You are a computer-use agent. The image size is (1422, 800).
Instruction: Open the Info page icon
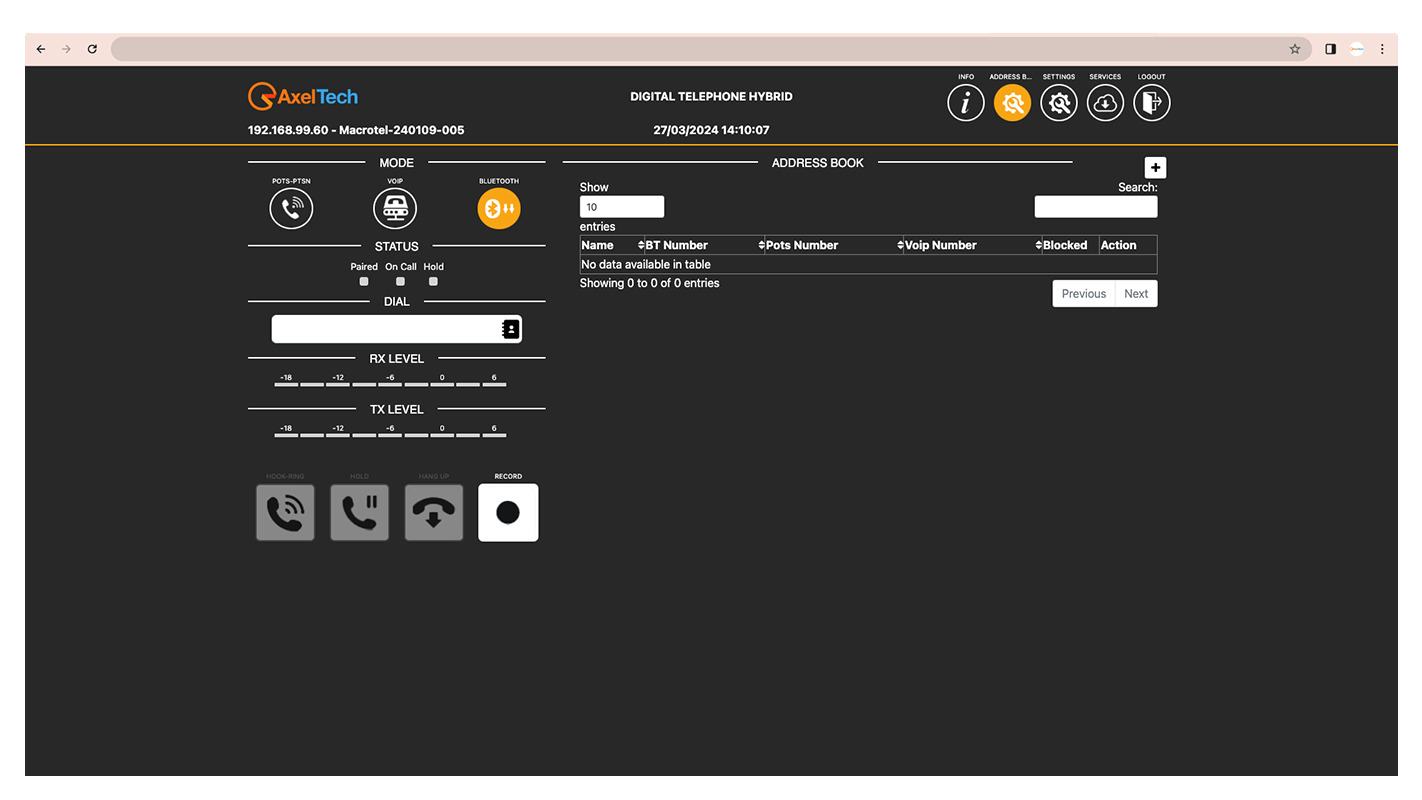965,103
